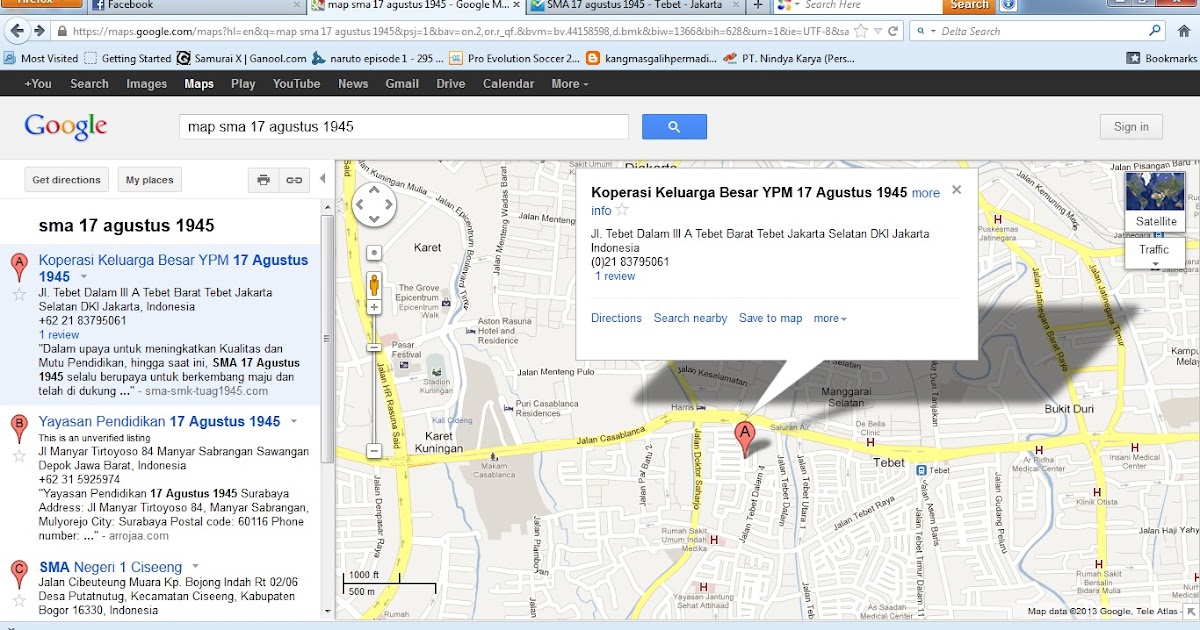The height and width of the screenshot is (630, 1200).
Task: Star the SMA Negeri 1 Ciseeng result
Action: point(18,600)
